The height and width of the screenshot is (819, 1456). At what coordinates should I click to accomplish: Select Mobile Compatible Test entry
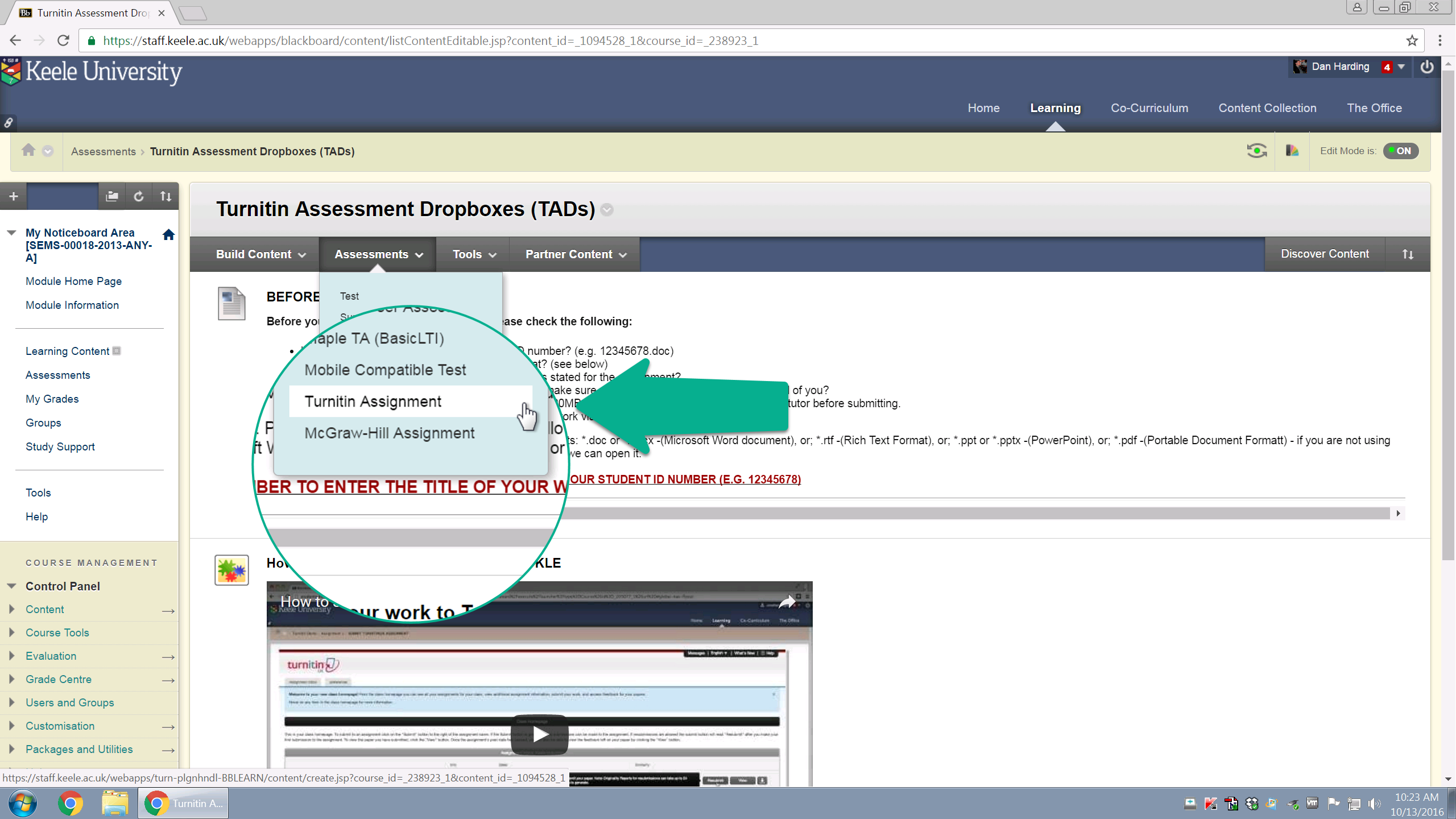385,370
